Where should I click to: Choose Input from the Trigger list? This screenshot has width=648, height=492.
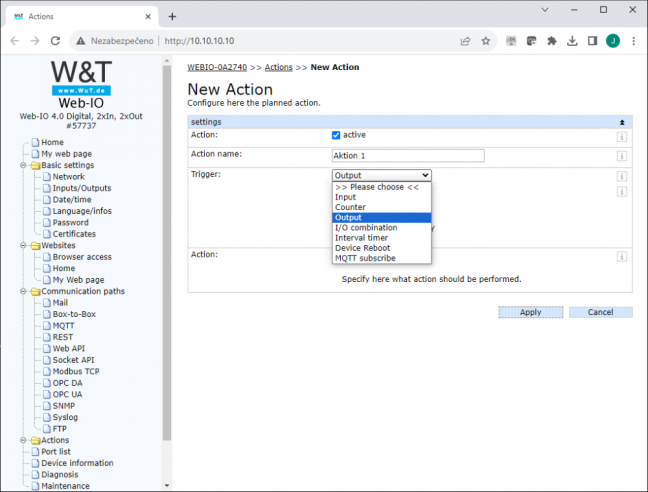click(x=381, y=197)
